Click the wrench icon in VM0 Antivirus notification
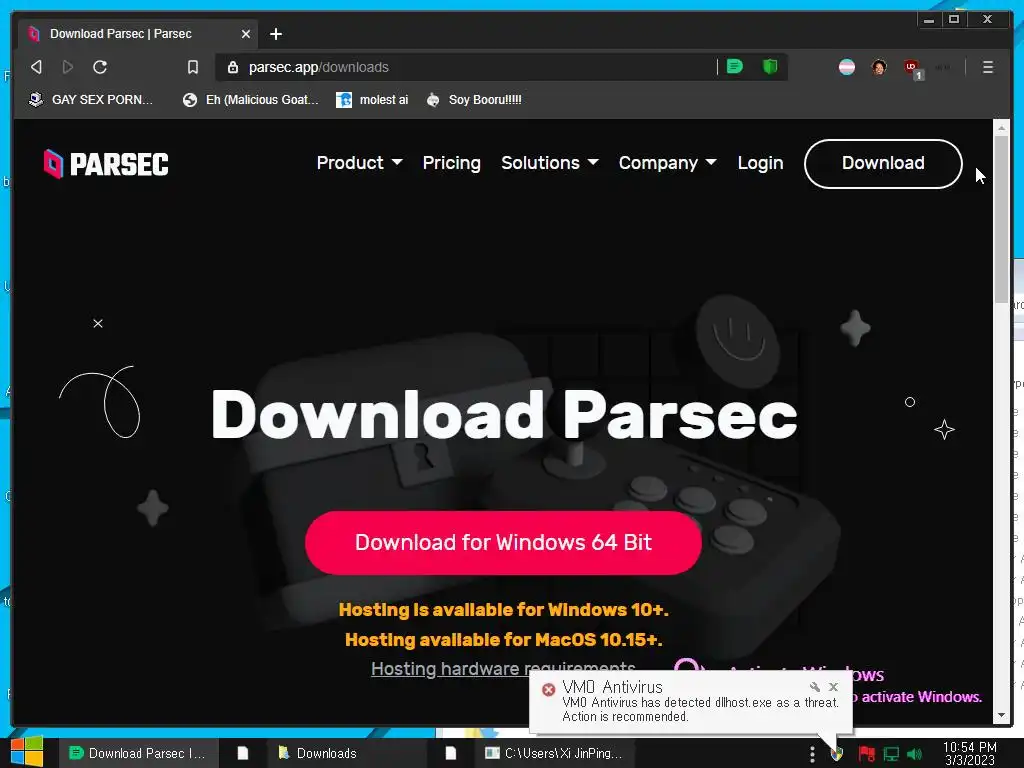This screenshot has height=768, width=1024. tap(814, 686)
